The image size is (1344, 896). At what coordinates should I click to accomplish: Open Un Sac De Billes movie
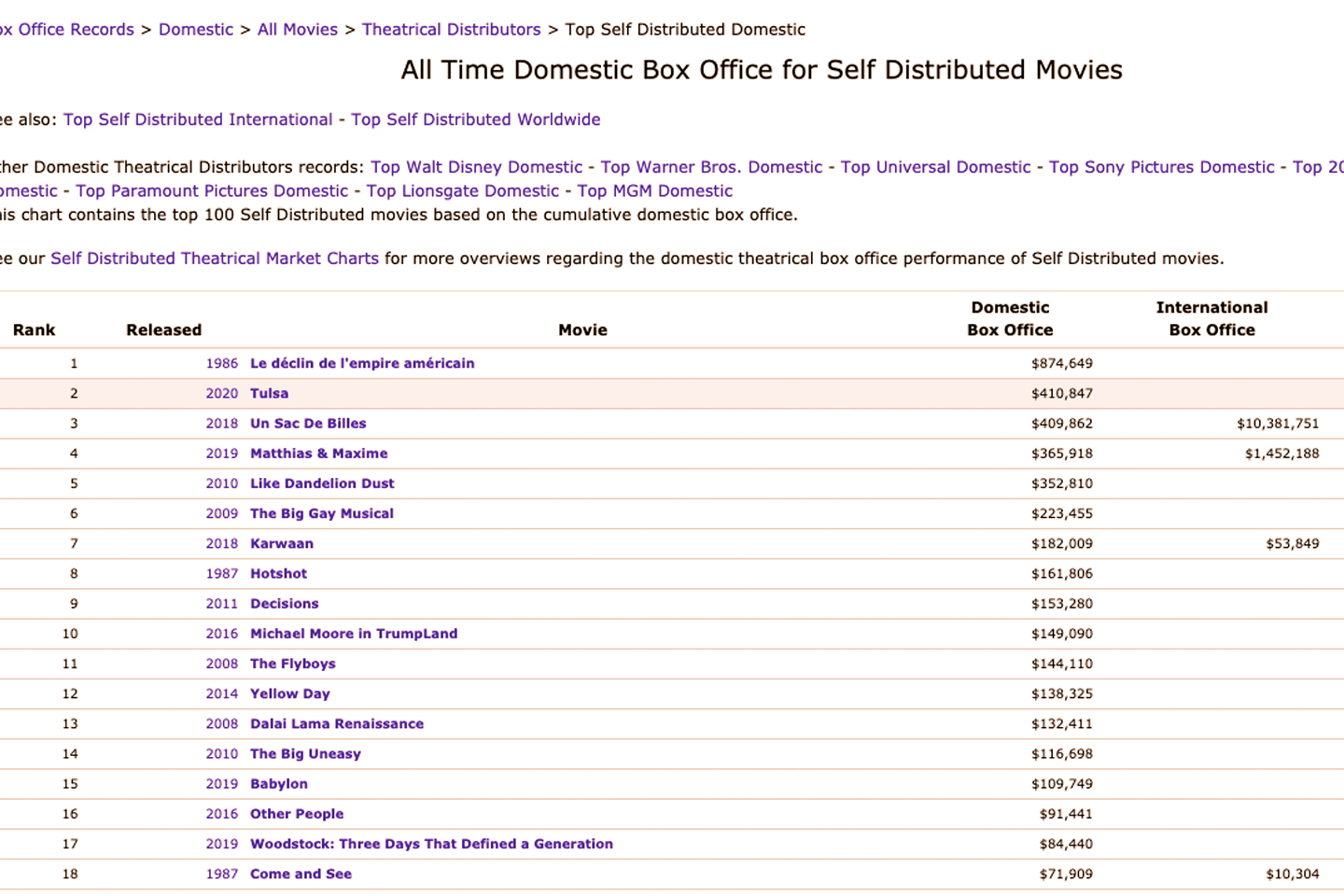[x=308, y=424]
